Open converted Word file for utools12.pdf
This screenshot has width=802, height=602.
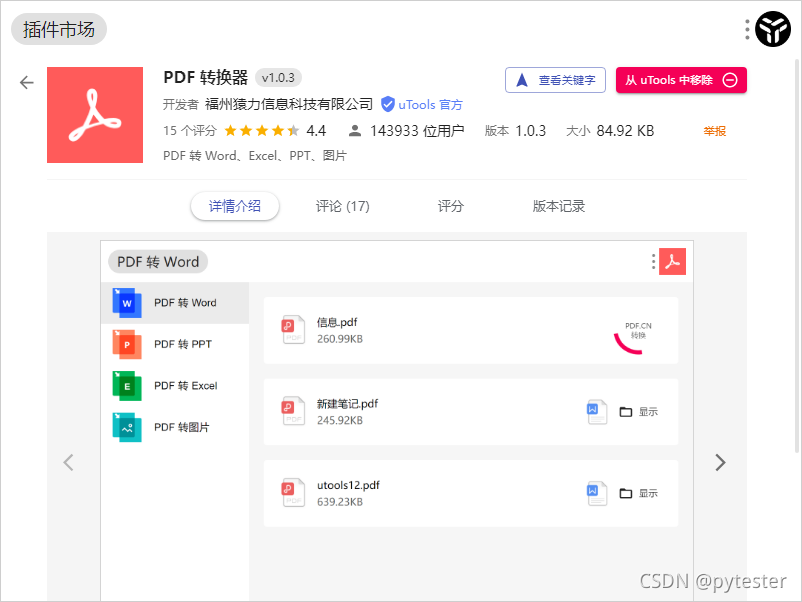coord(597,494)
